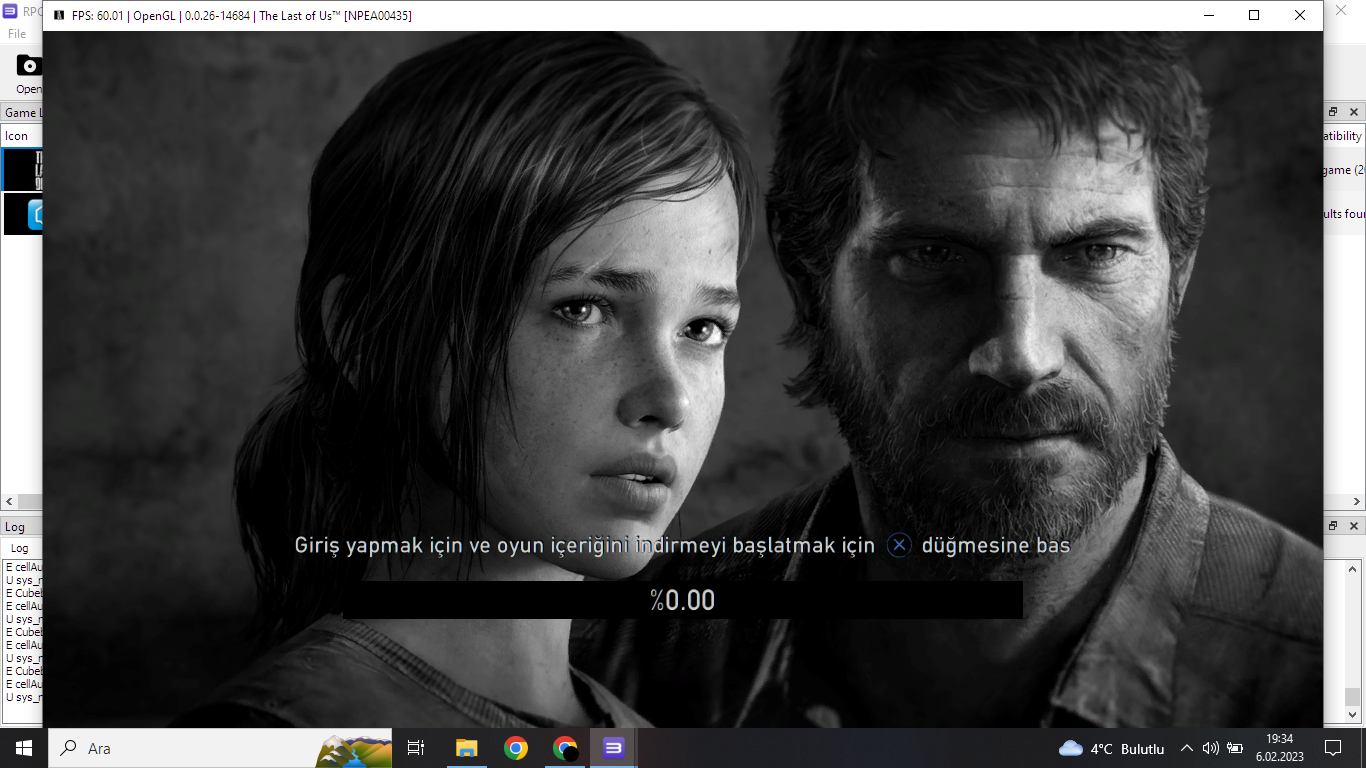Float the Game List dock panel

coord(1333,112)
